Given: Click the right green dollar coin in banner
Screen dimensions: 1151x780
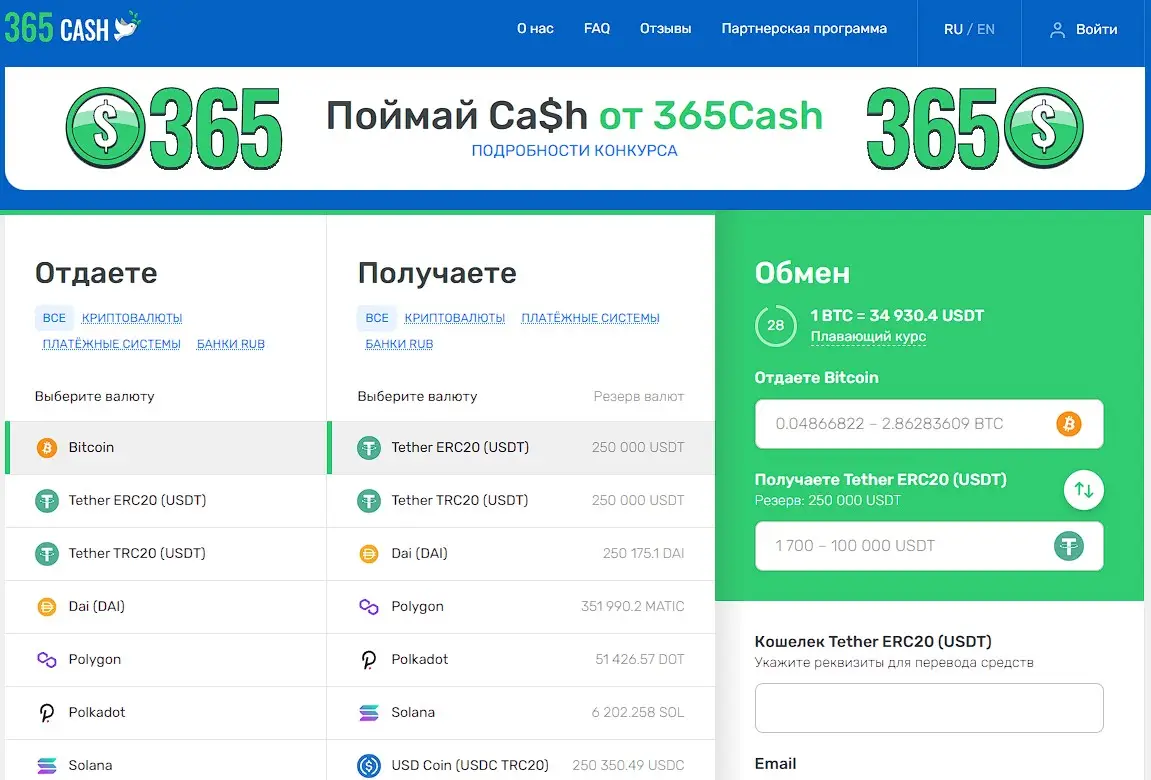Looking at the screenshot, I should [x=1044, y=128].
